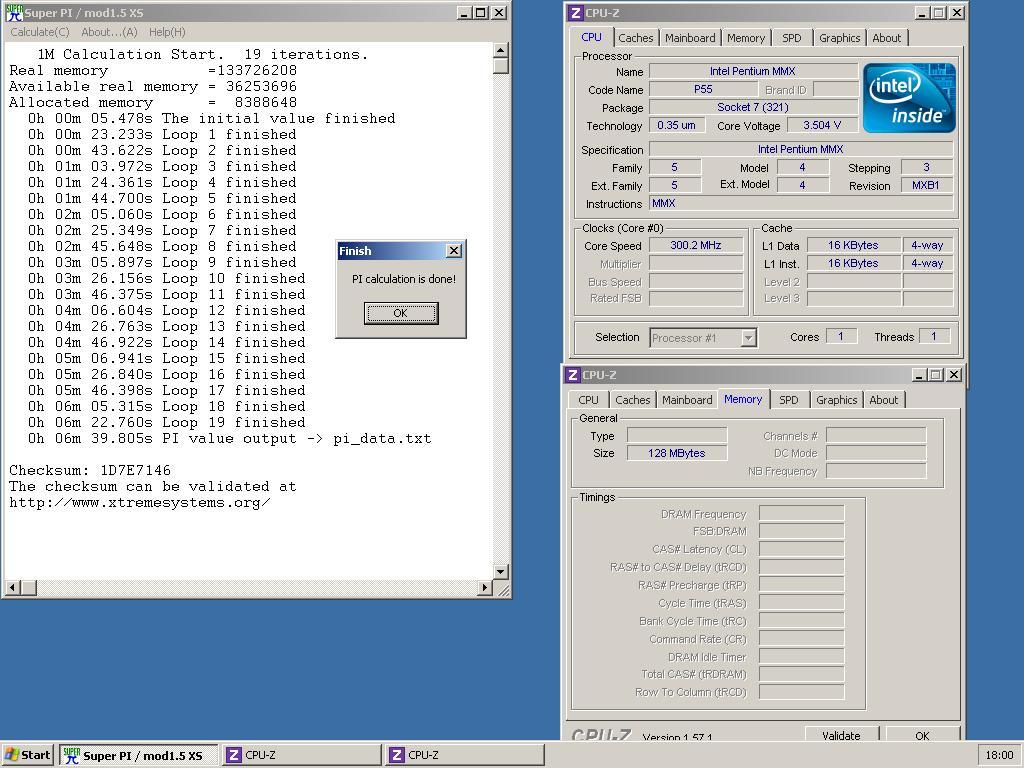Image resolution: width=1024 pixels, height=768 pixels.
Task: Click the CPU-Z logo in the upper window's title bar
Action: 575,12
